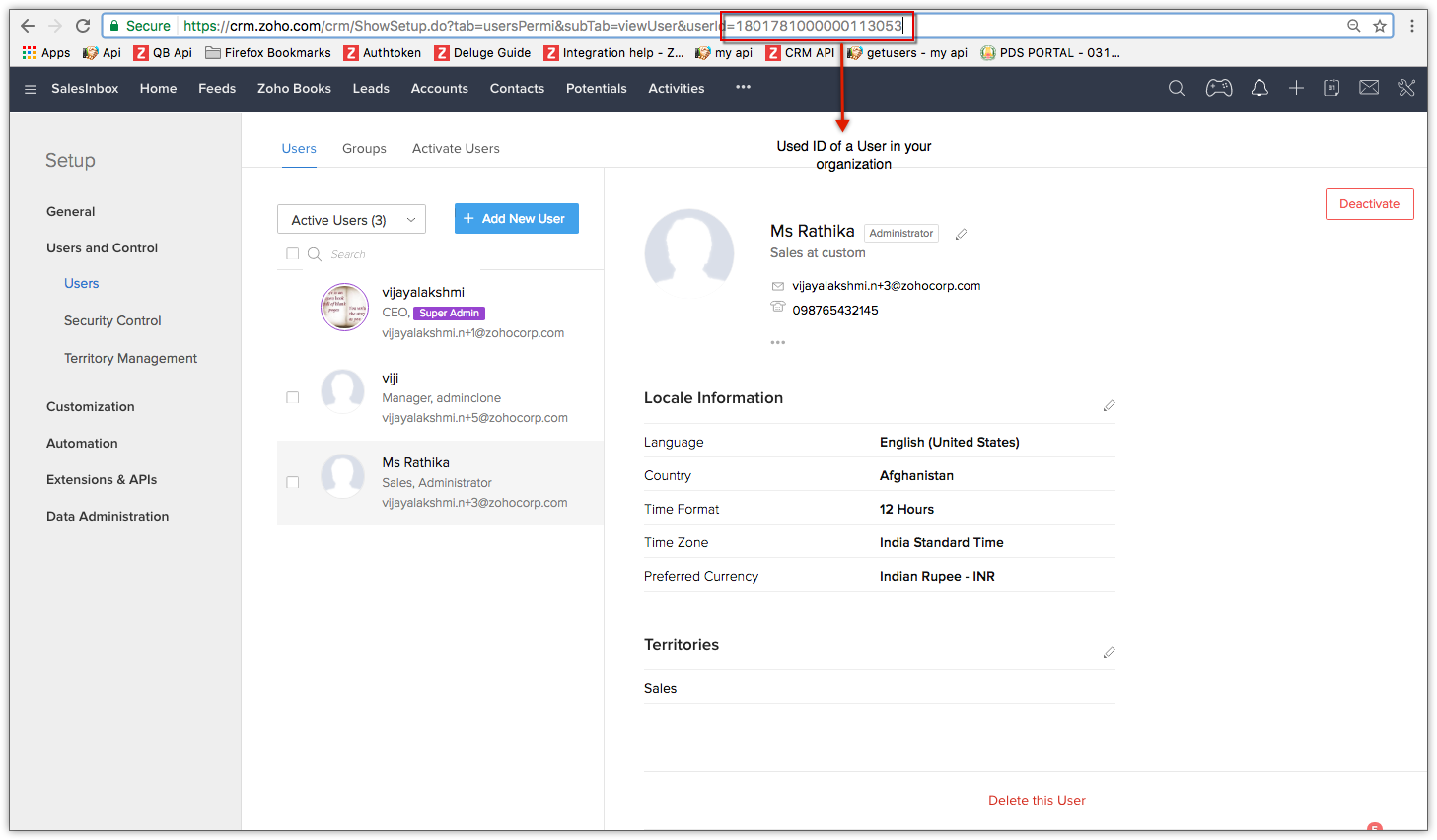Open the Potentials module
Viewport: 1437px width, 840px height.
coord(596,88)
